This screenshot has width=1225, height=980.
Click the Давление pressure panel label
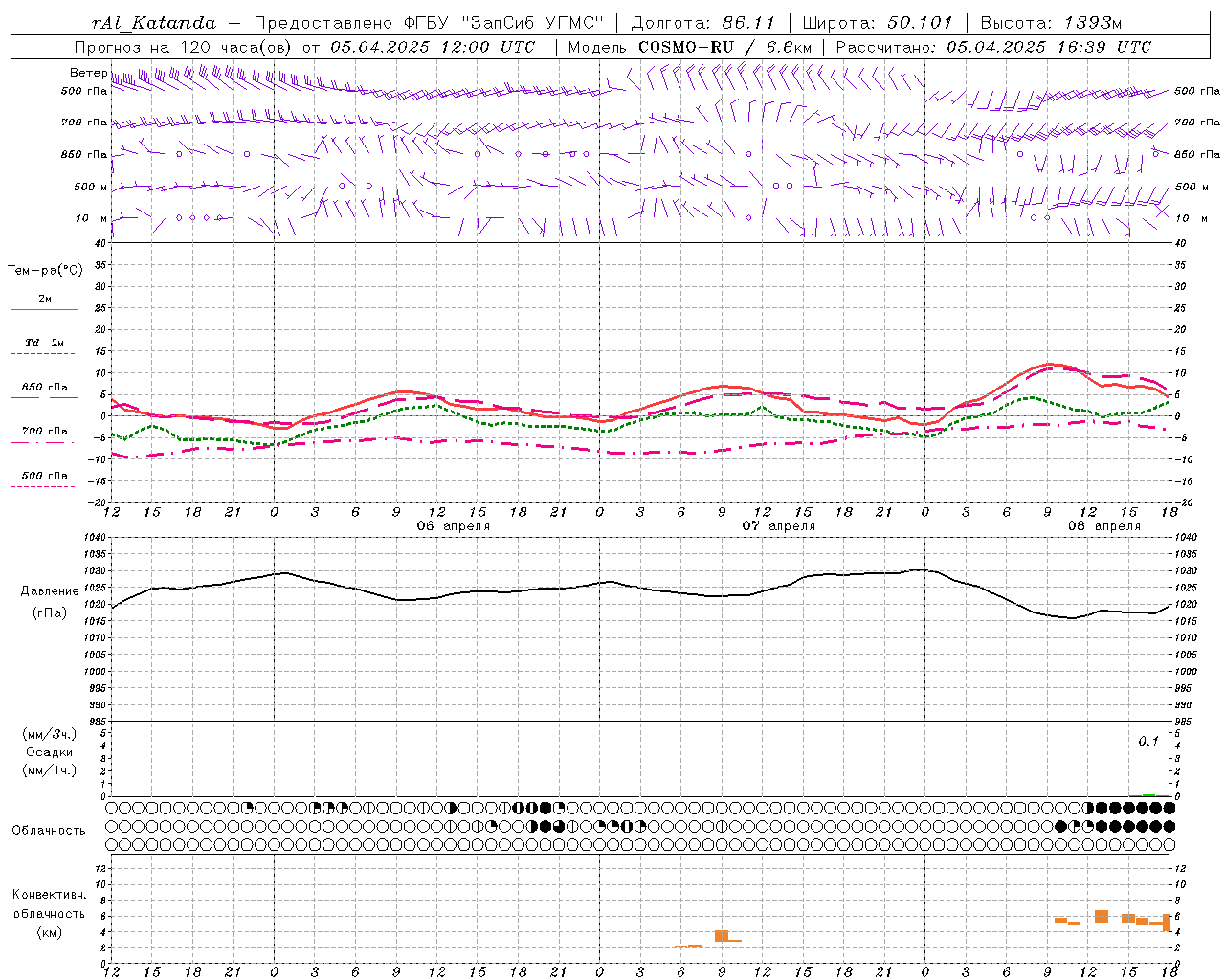(50, 591)
